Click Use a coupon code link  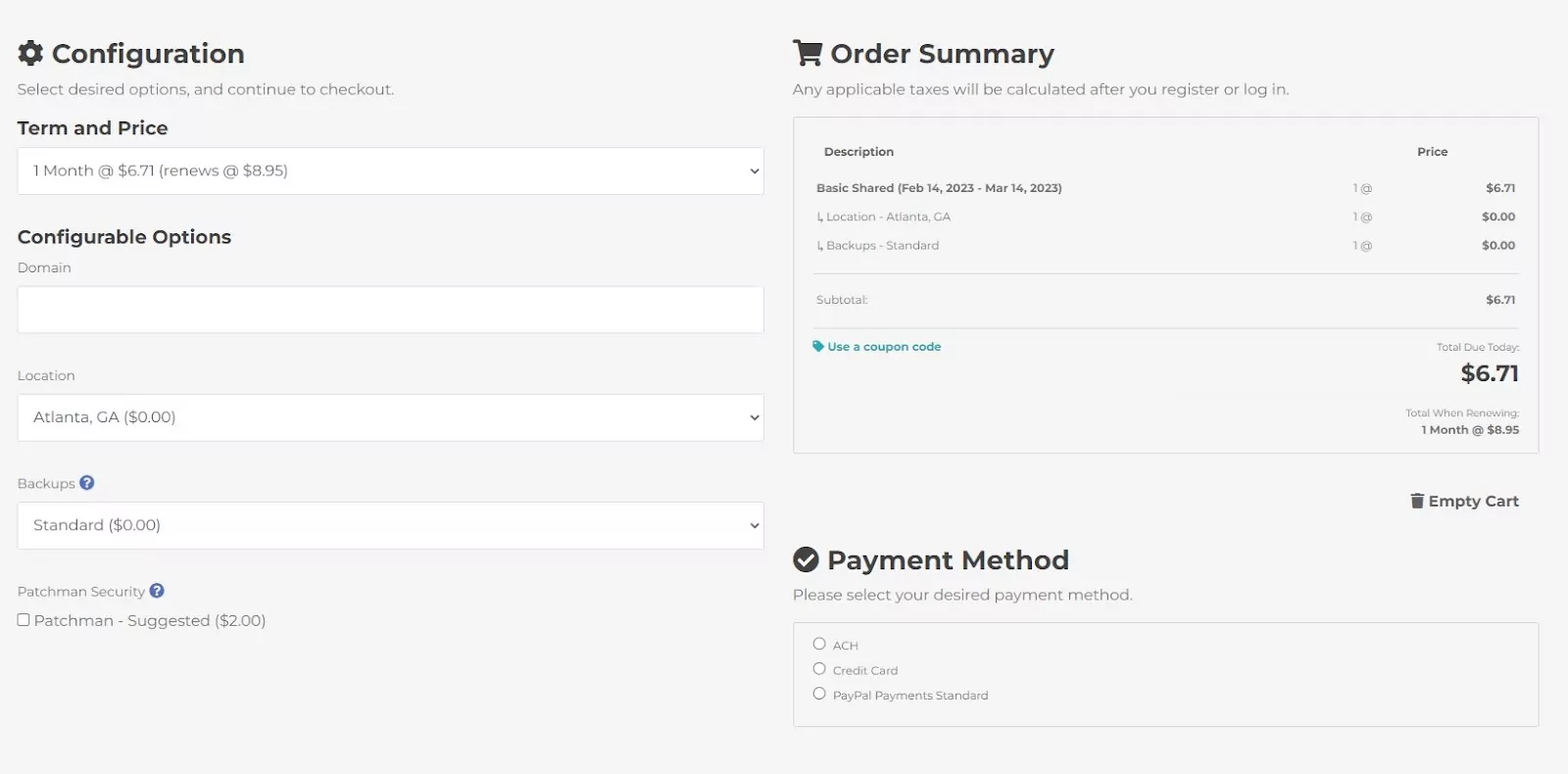coord(884,347)
